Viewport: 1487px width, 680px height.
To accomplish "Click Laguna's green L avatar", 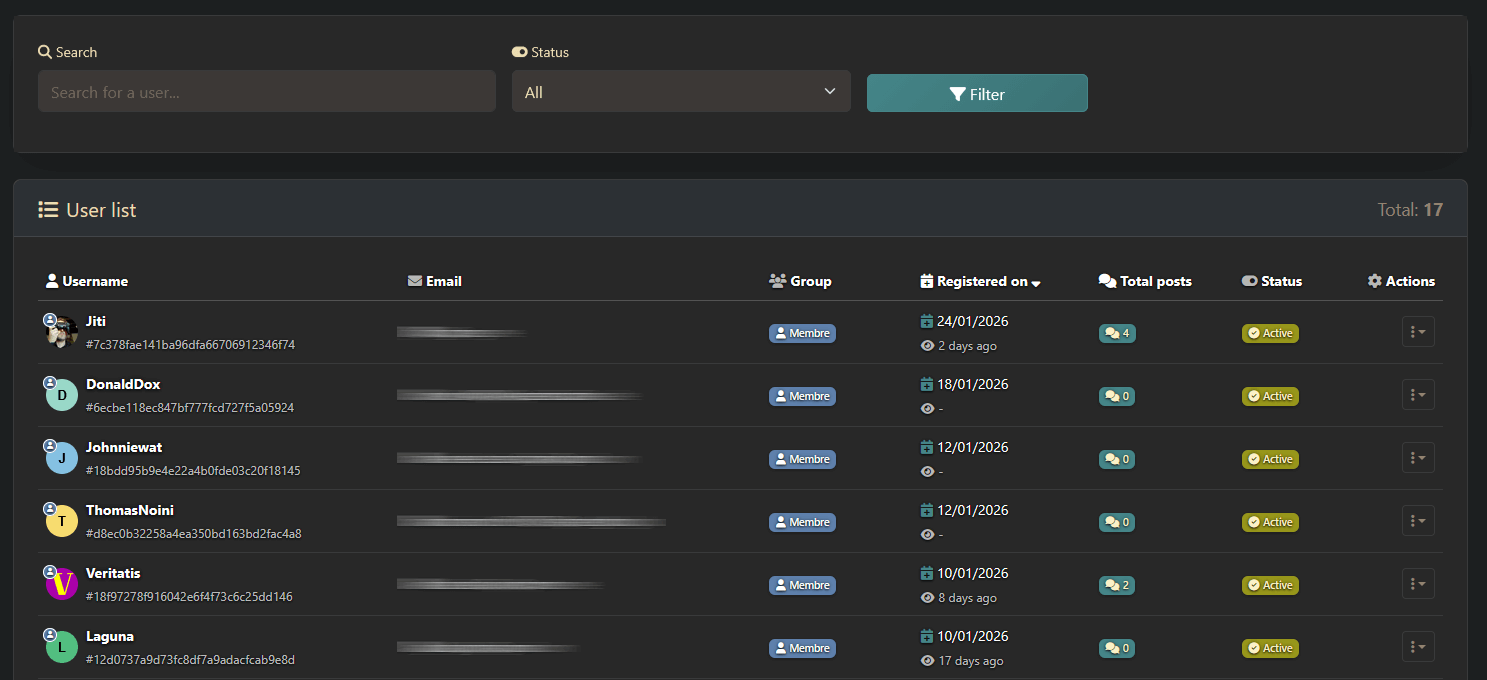I will pyautogui.click(x=62, y=647).
